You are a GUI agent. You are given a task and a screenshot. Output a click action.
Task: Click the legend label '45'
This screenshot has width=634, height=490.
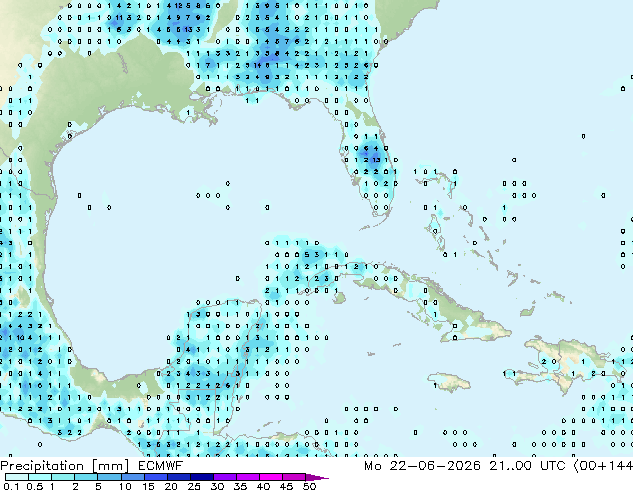point(286,486)
